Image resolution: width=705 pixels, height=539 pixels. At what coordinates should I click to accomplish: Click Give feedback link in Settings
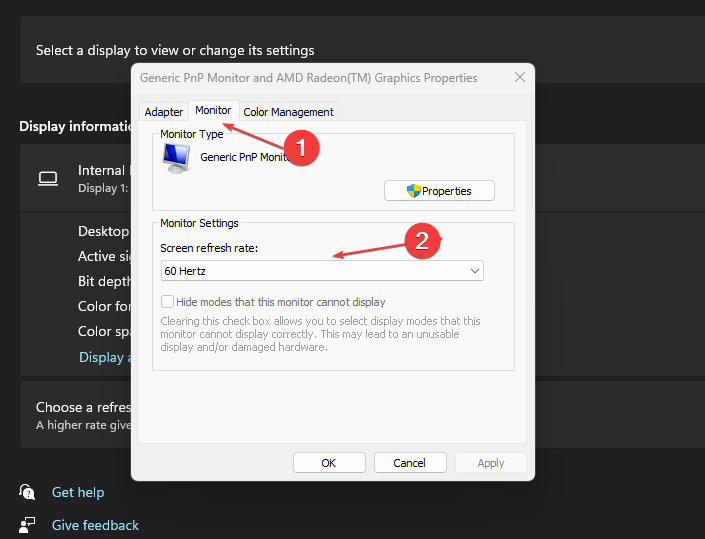pyautogui.click(x=95, y=525)
